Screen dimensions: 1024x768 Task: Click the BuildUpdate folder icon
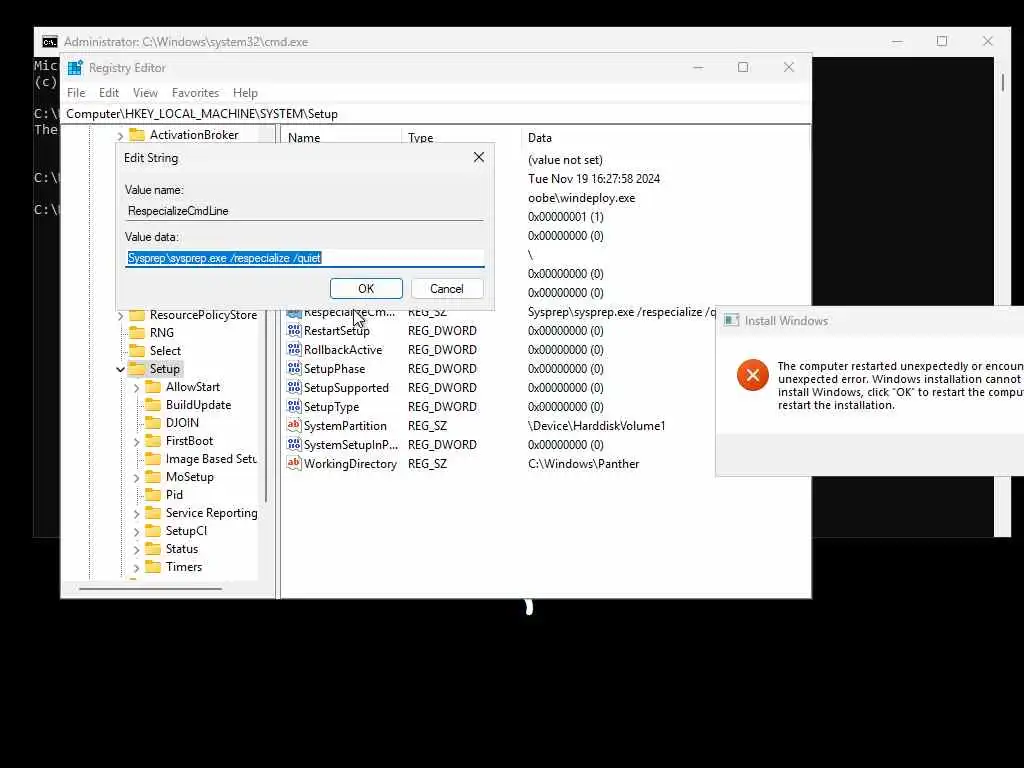click(153, 405)
